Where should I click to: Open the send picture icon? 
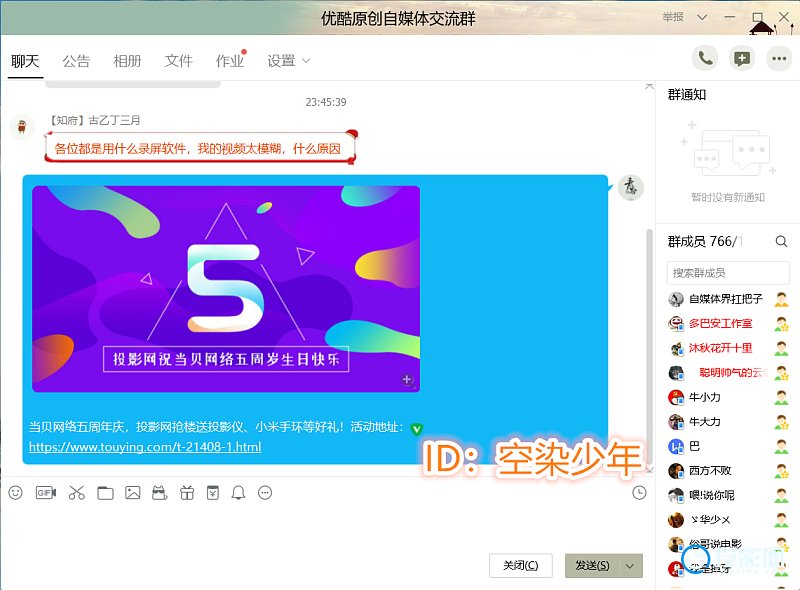coord(133,493)
